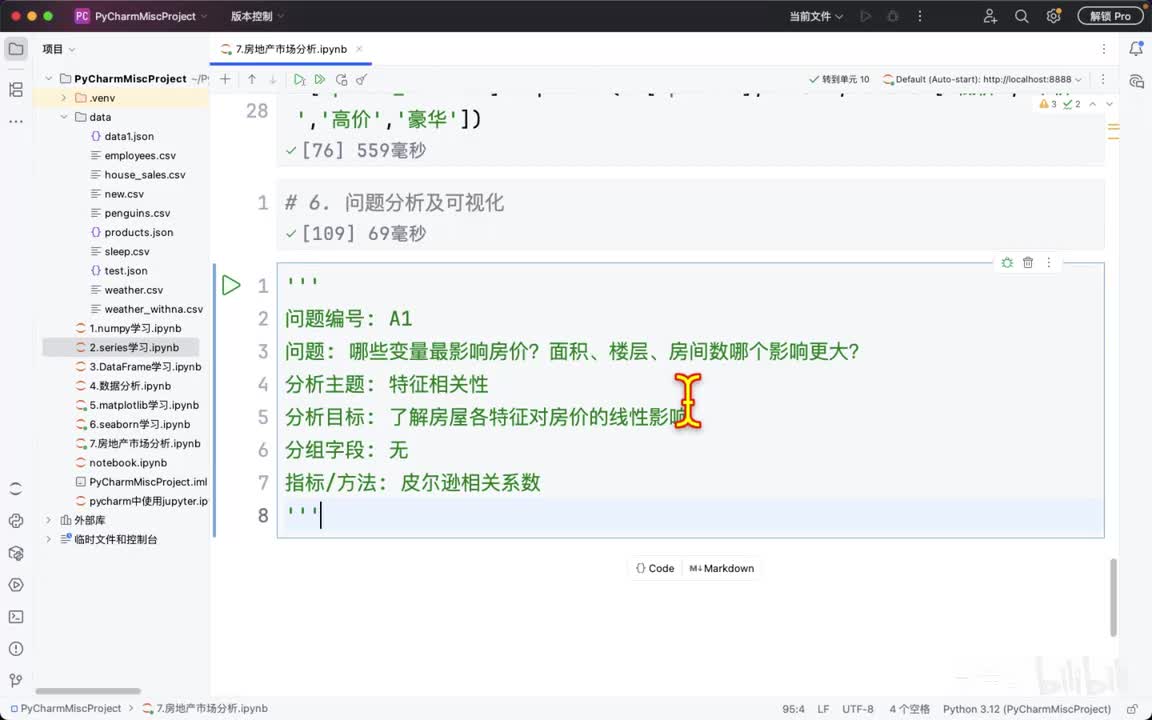Expand the 临时文件和控制台 node
Viewport: 1152px width, 720px height.
49,539
